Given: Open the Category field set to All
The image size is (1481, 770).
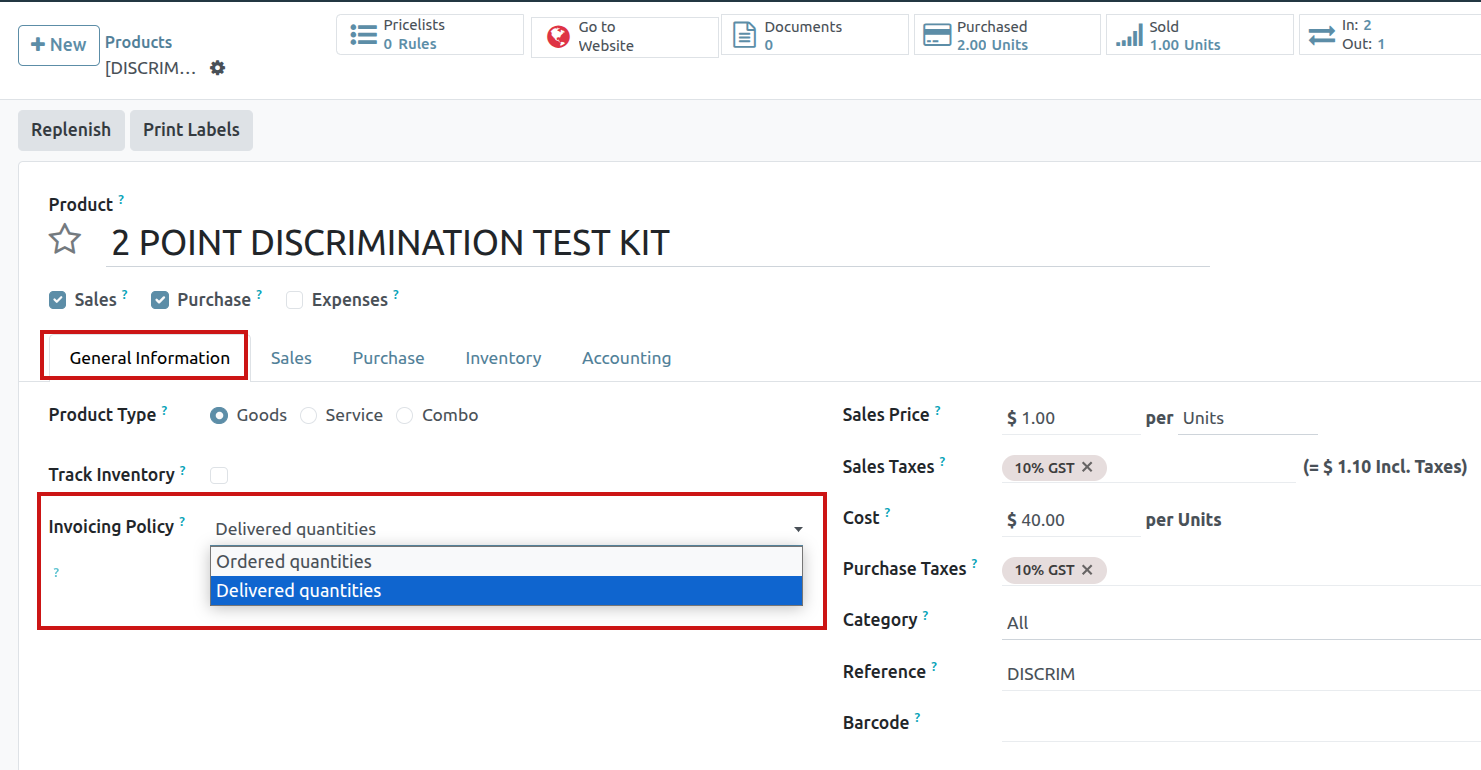Looking at the screenshot, I should click(1240, 623).
